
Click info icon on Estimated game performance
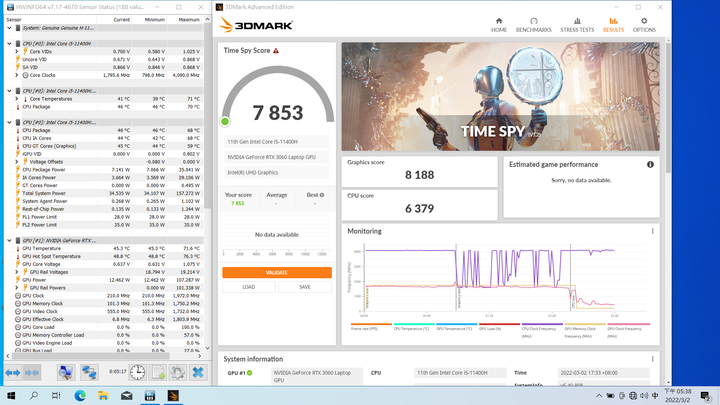(650, 164)
